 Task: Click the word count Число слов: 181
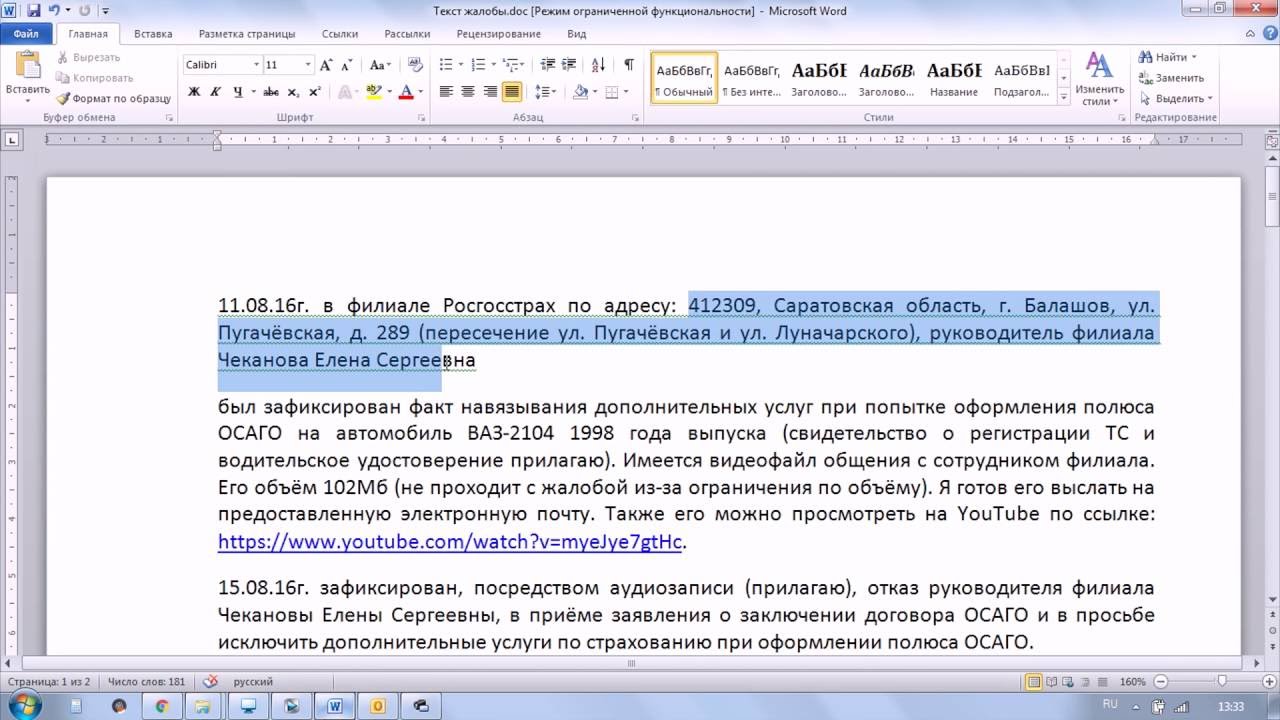click(x=146, y=682)
